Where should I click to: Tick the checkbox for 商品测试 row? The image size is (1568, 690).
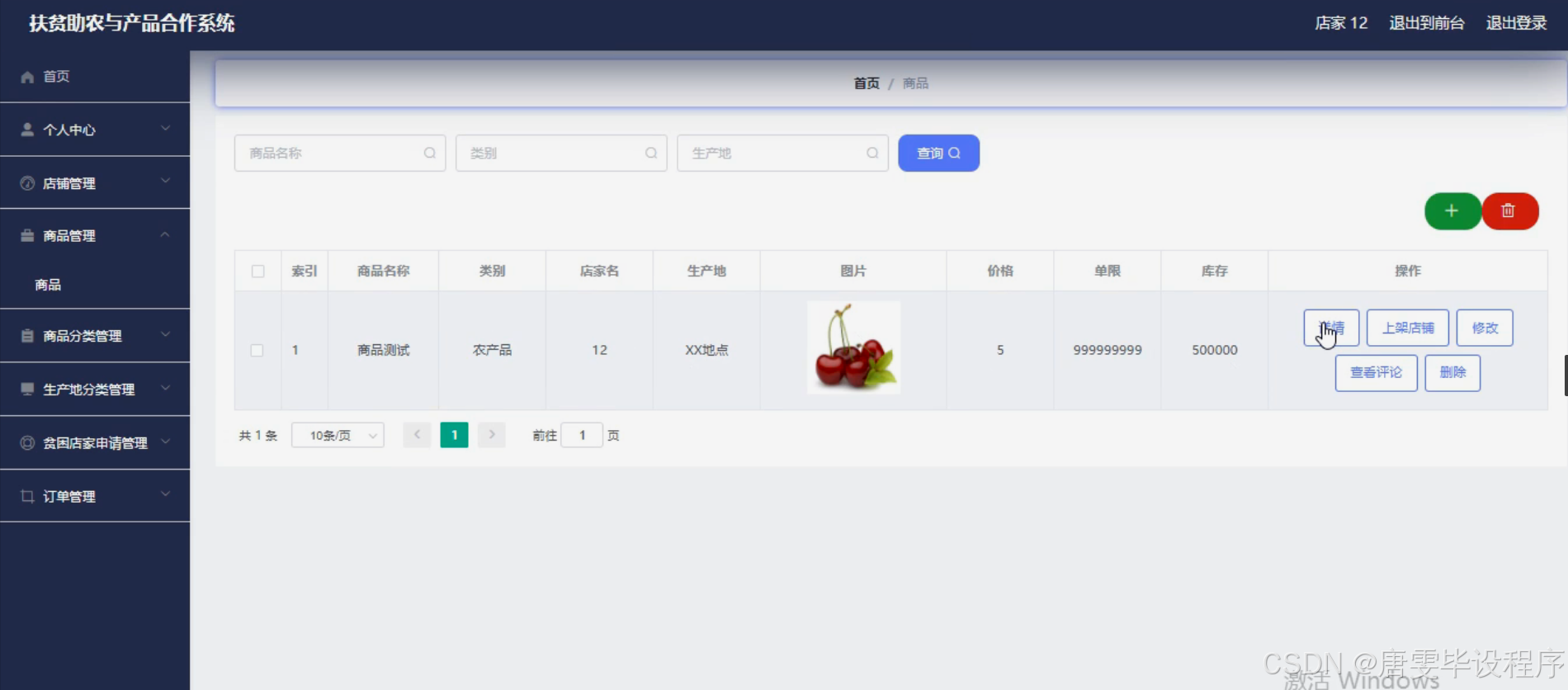point(257,350)
